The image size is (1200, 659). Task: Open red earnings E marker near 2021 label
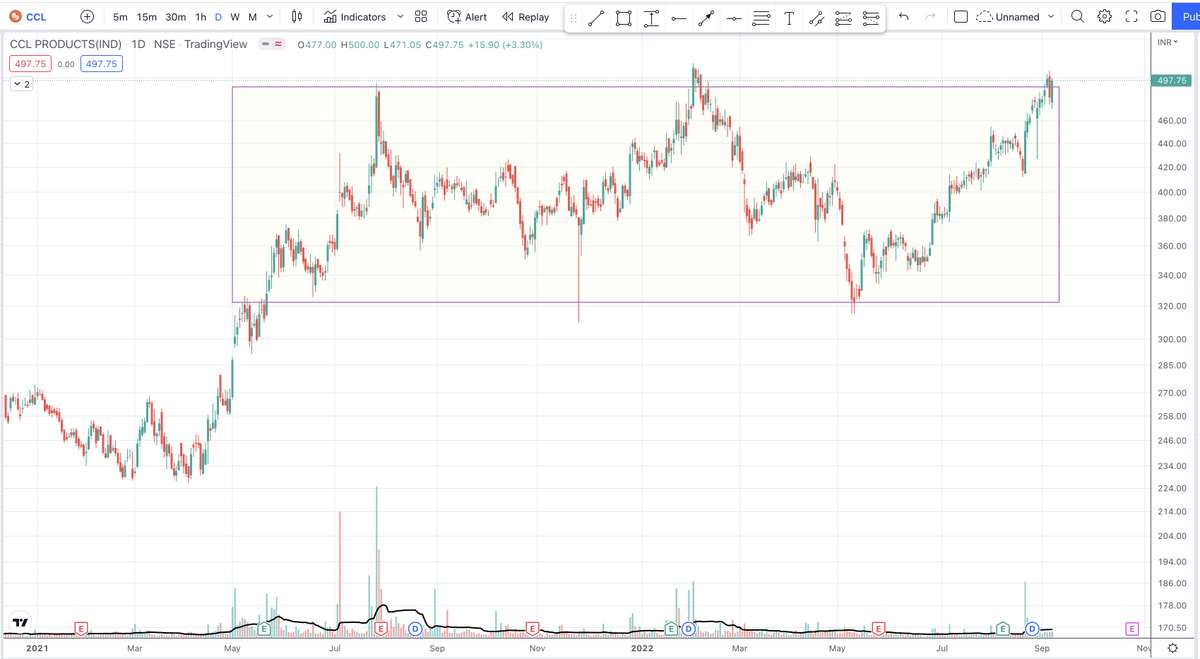pos(81,629)
